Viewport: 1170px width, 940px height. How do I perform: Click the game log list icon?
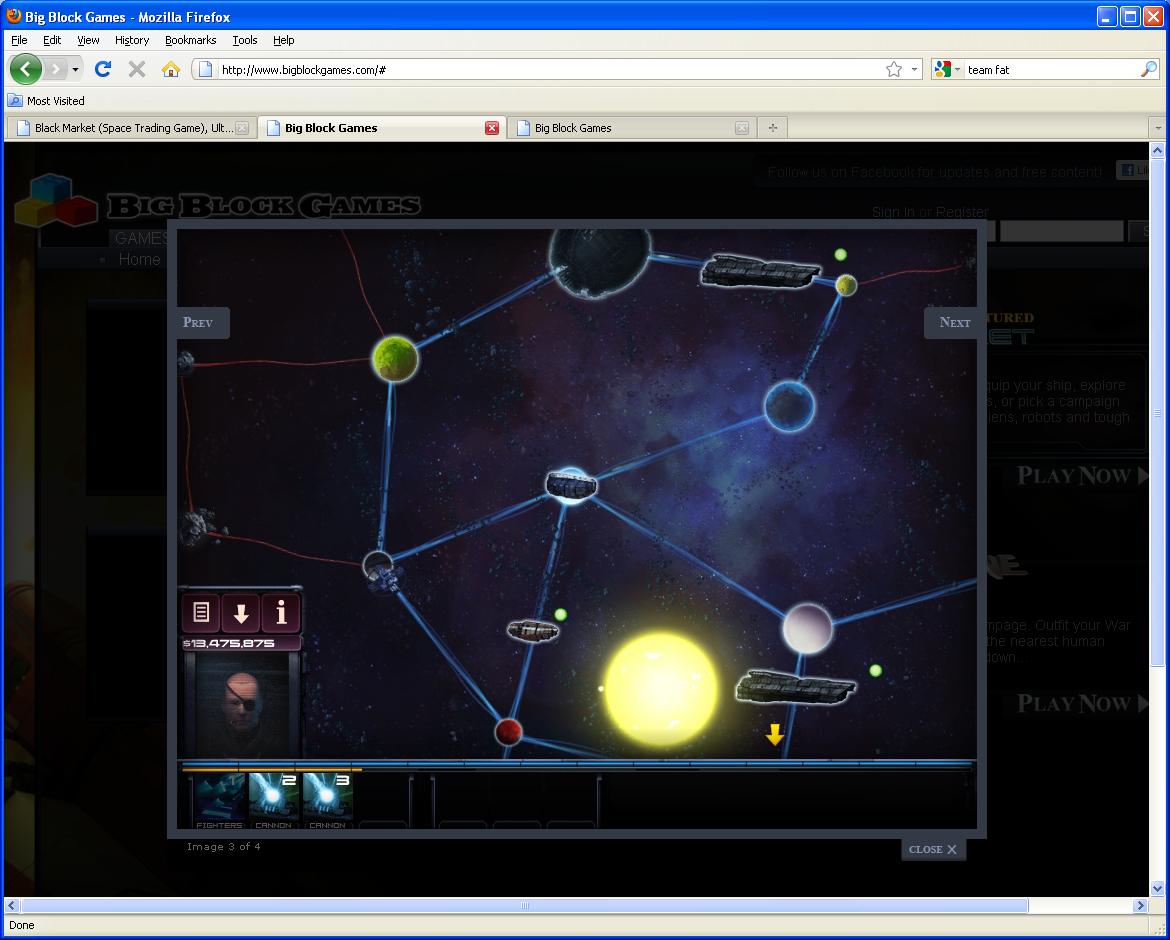201,612
